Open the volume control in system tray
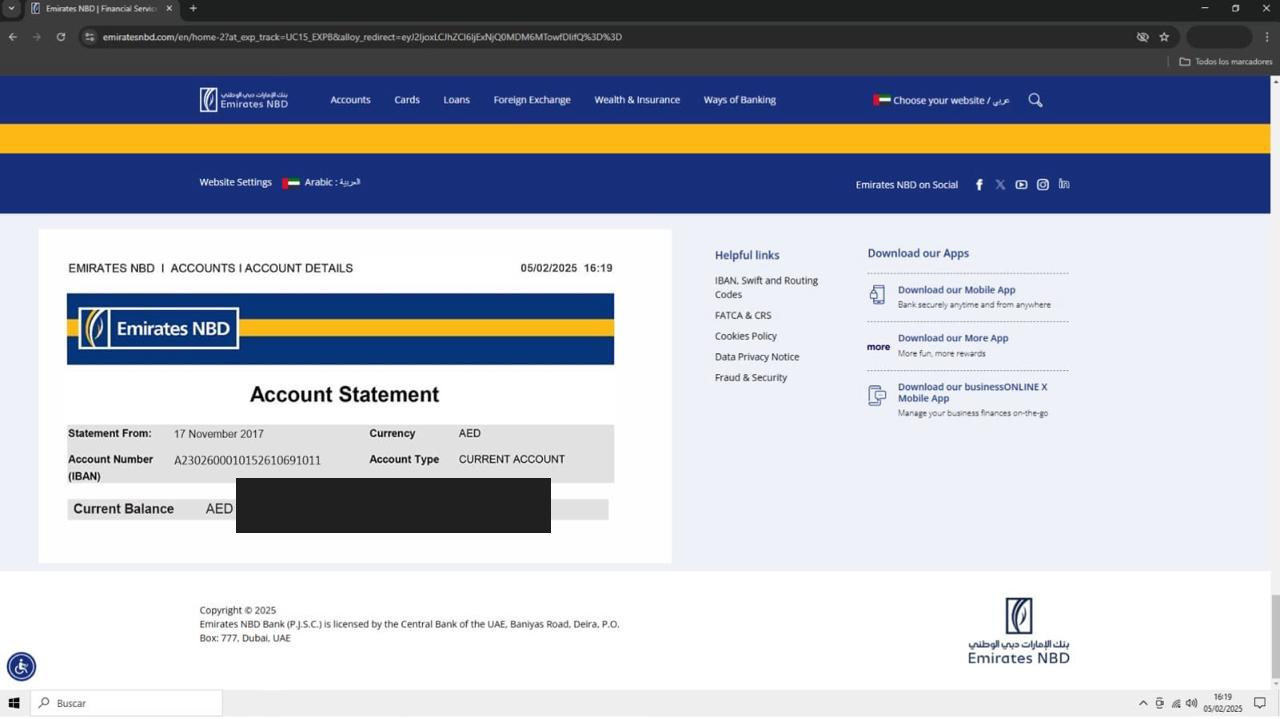1280x719 pixels. coord(1191,703)
